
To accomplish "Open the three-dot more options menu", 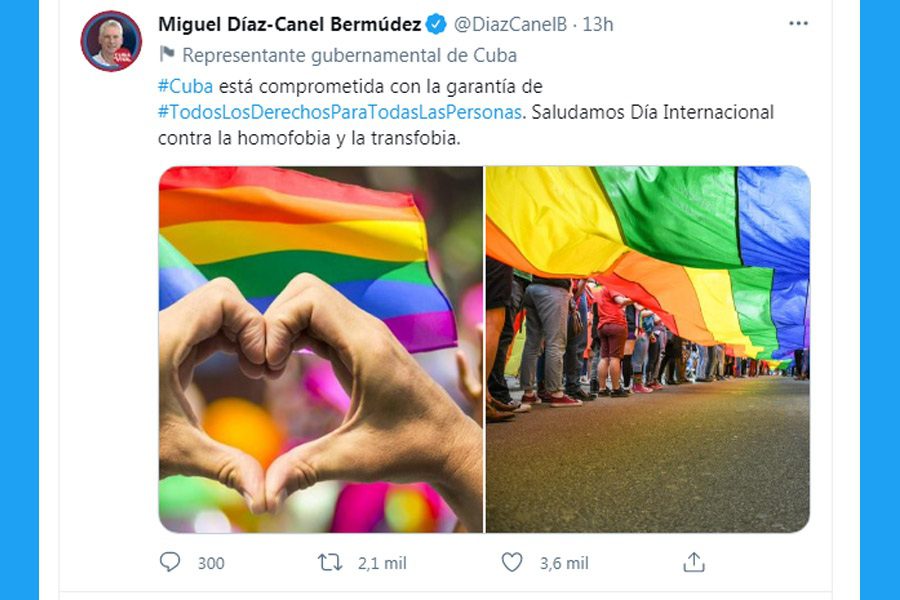I will coord(798,24).
